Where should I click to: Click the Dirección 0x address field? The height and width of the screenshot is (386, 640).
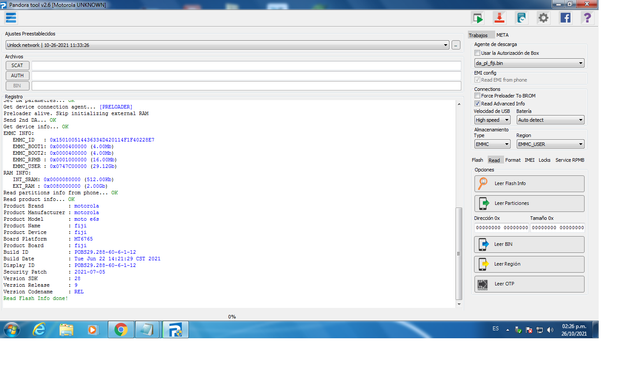[x=502, y=228]
